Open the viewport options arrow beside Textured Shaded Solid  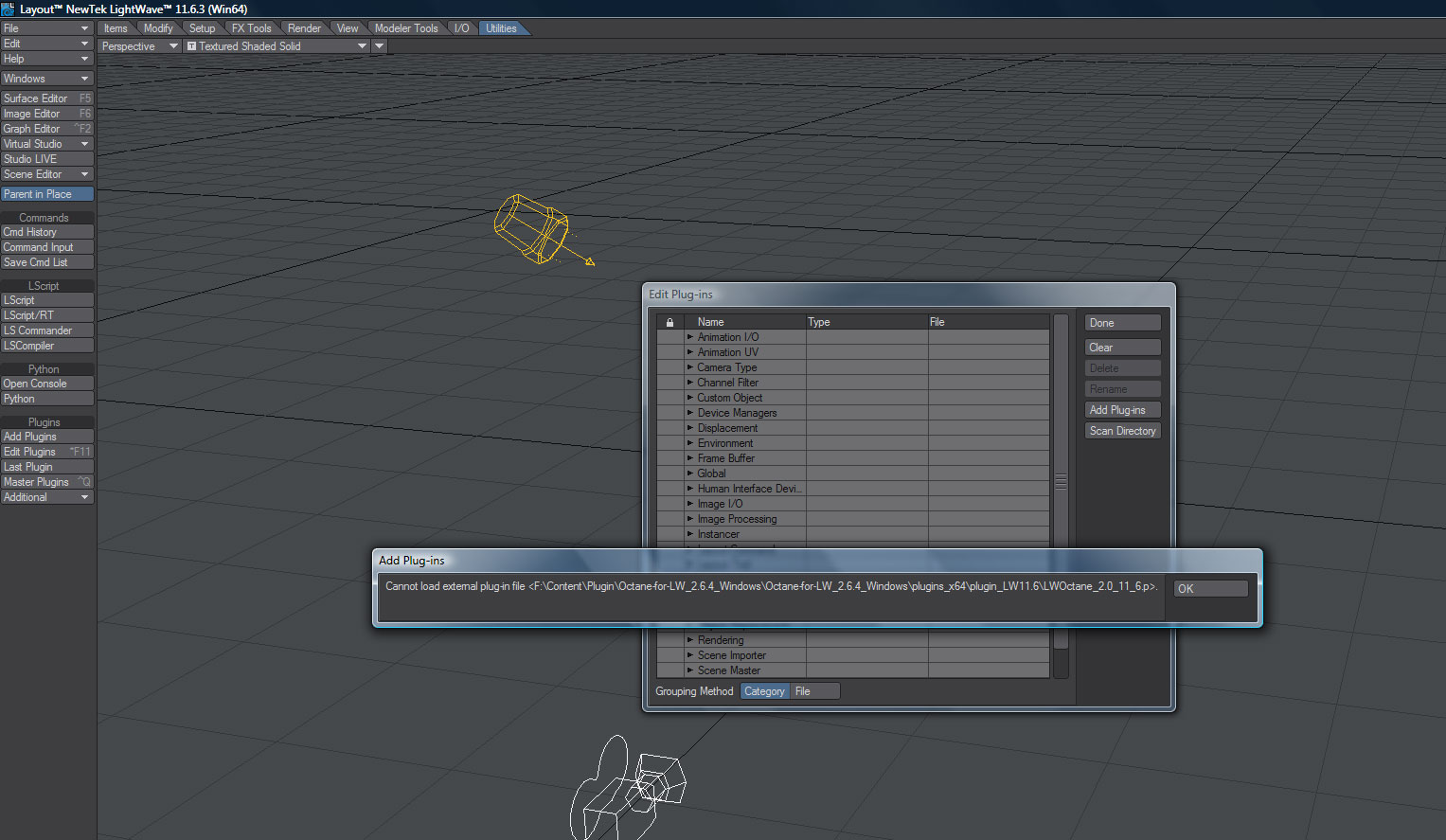click(x=380, y=45)
